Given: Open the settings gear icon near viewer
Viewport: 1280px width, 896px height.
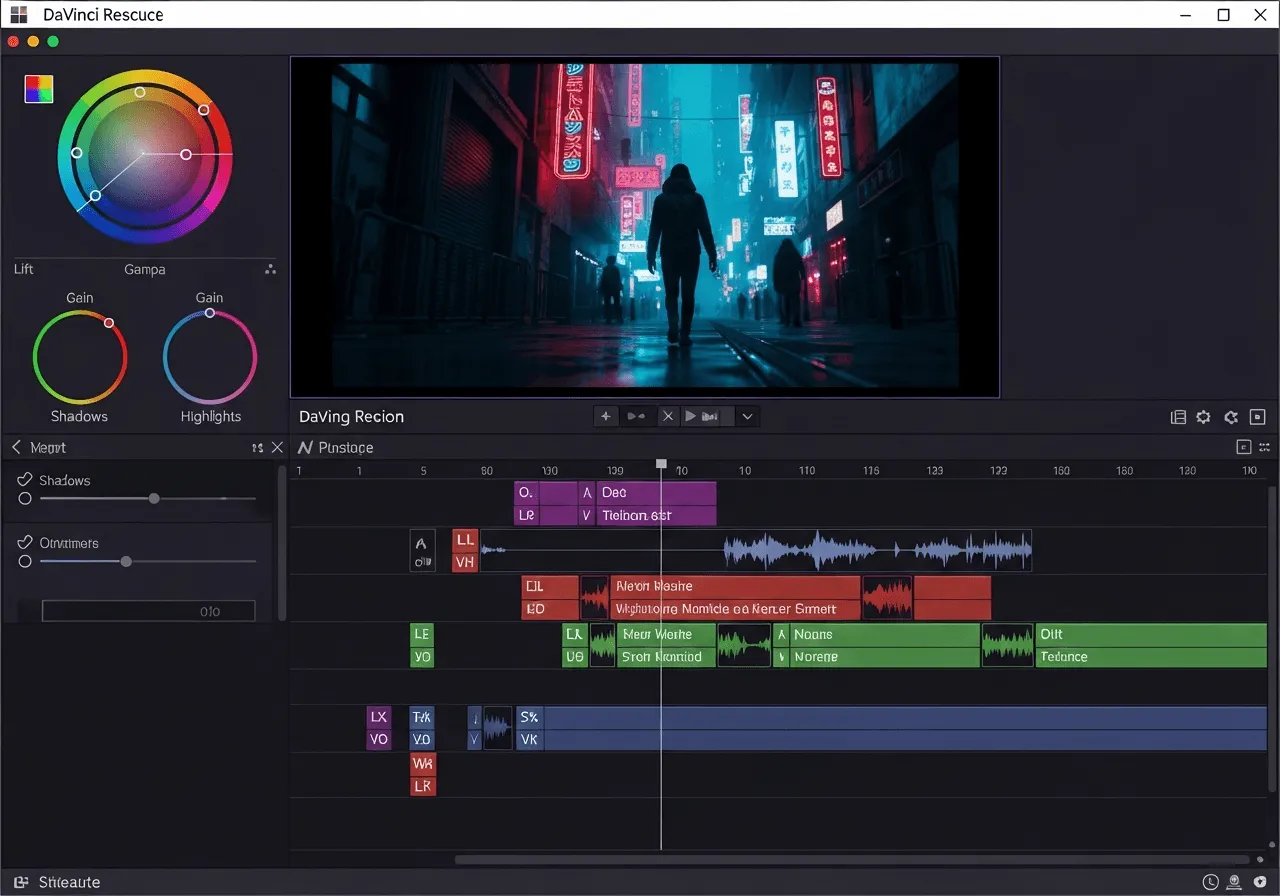Looking at the screenshot, I should [1204, 417].
